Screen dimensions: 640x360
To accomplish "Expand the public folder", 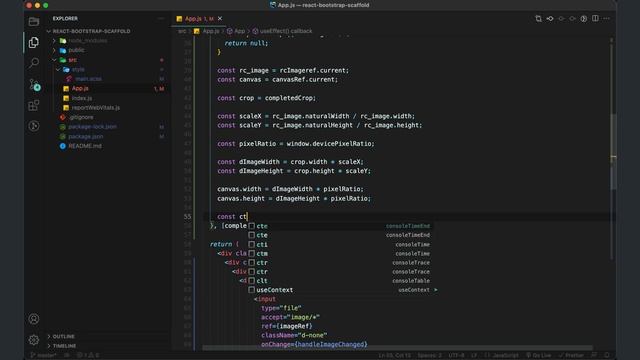I will coord(54,50).
